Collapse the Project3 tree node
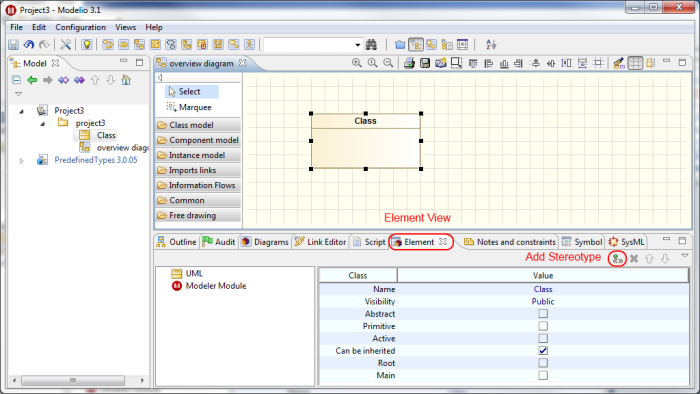The width and height of the screenshot is (700, 394). (x=21, y=111)
